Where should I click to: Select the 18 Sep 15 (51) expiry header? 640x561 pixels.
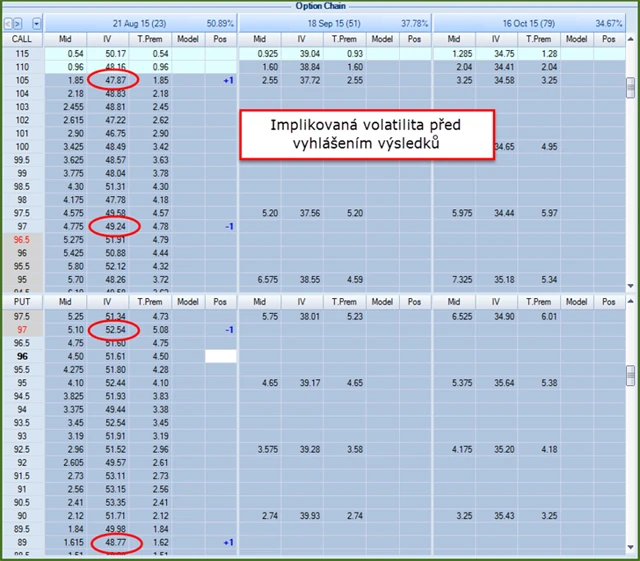coord(334,23)
